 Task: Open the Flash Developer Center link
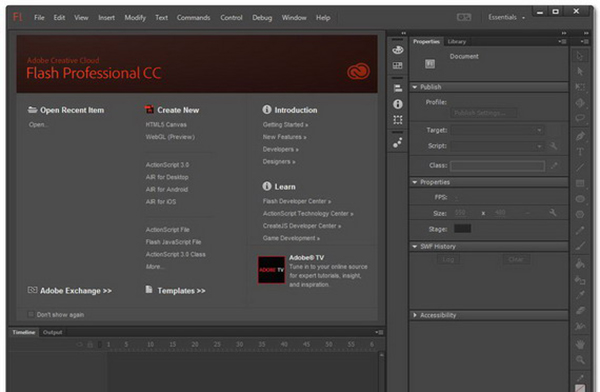point(297,201)
